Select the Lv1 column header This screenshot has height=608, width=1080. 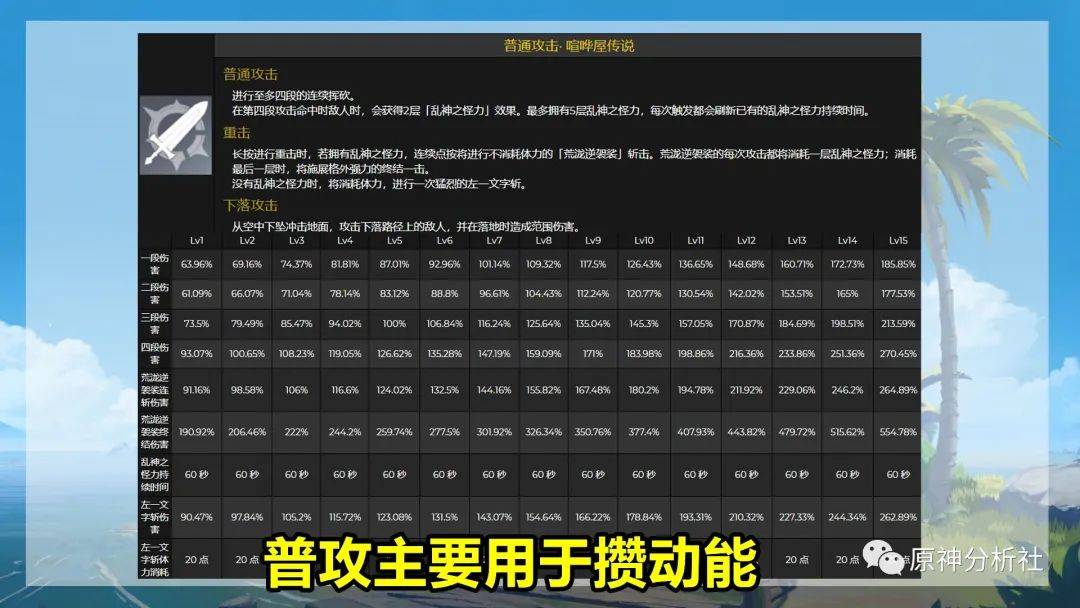click(x=197, y=240)
